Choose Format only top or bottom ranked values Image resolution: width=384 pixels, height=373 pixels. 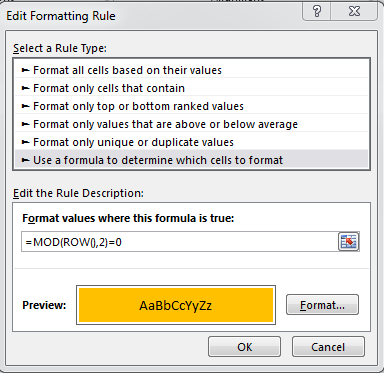coord(191,106)
